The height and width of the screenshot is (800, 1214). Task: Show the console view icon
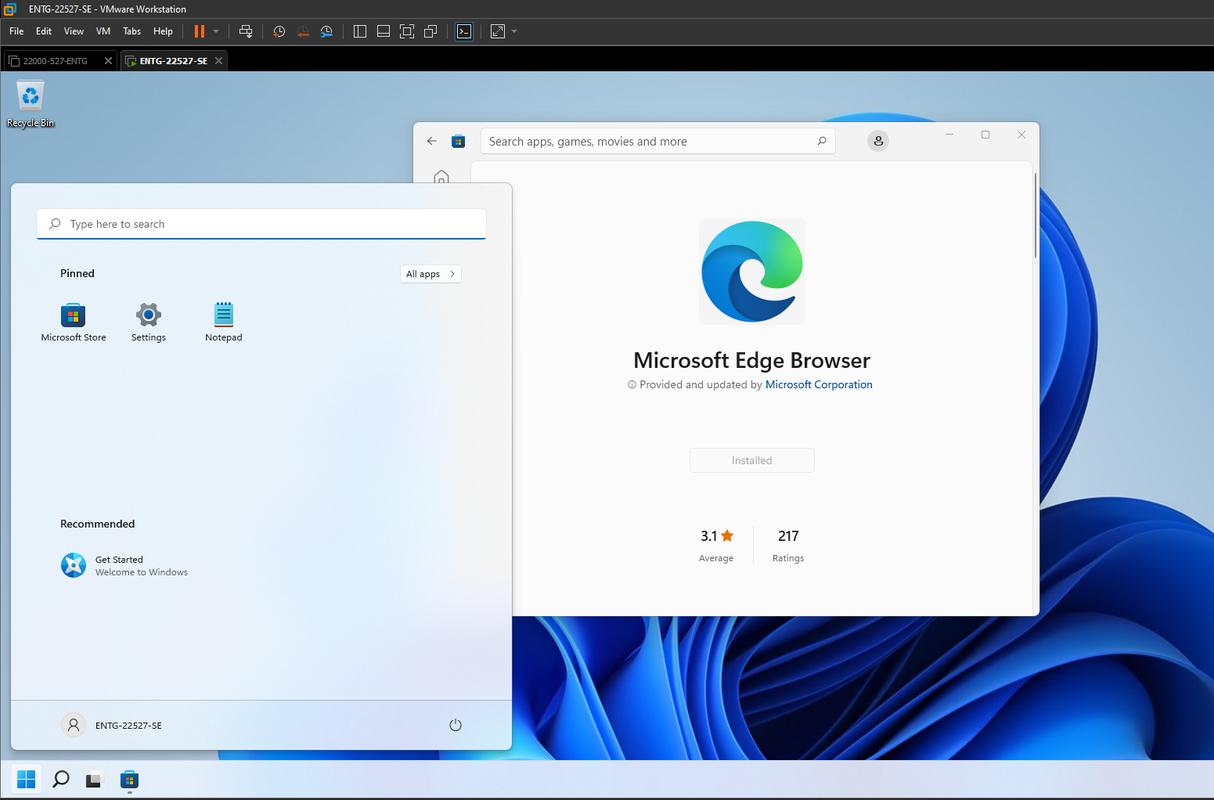tap(464, 31)
